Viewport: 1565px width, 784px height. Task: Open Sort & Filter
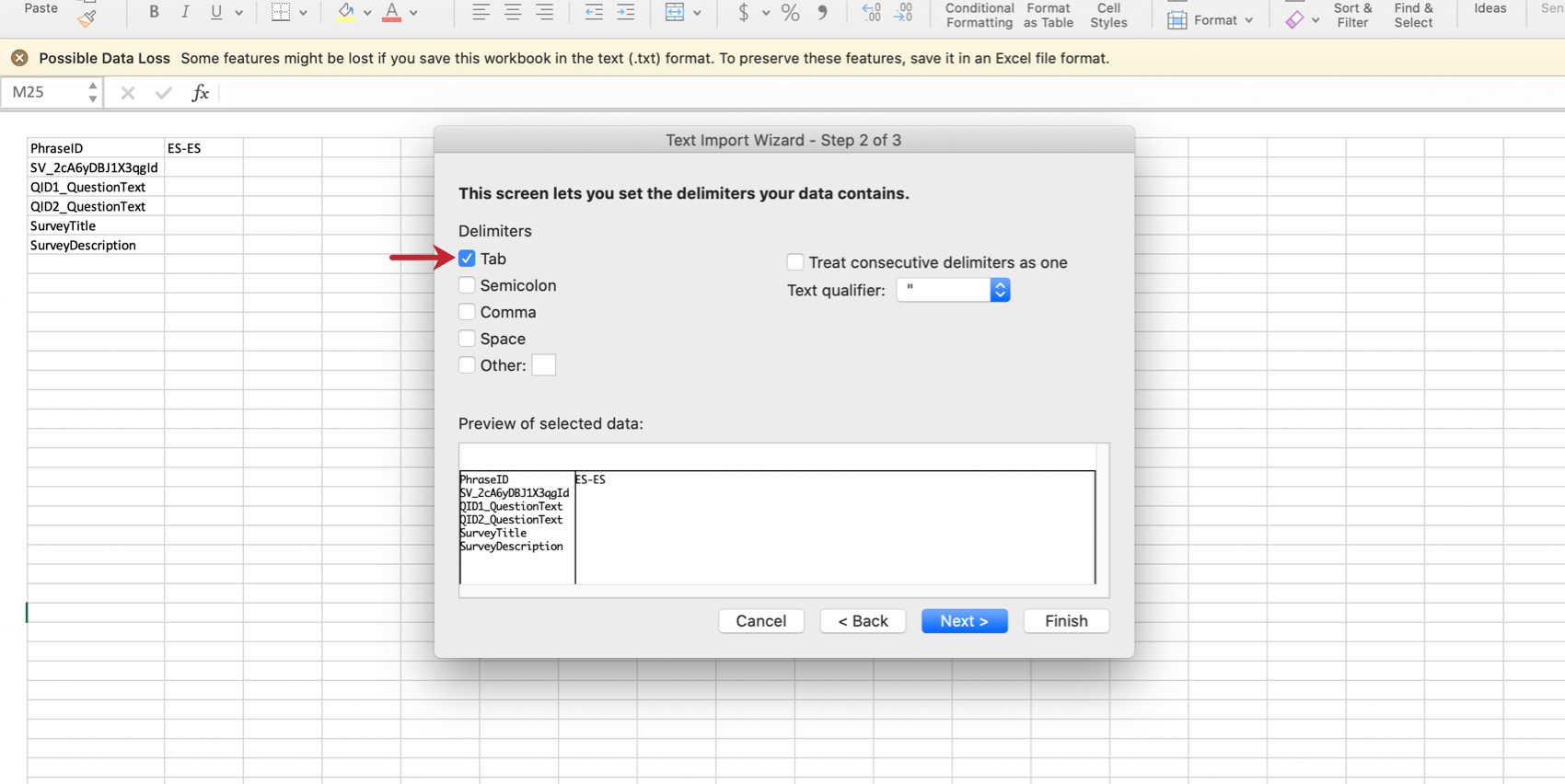(1352, 15)
